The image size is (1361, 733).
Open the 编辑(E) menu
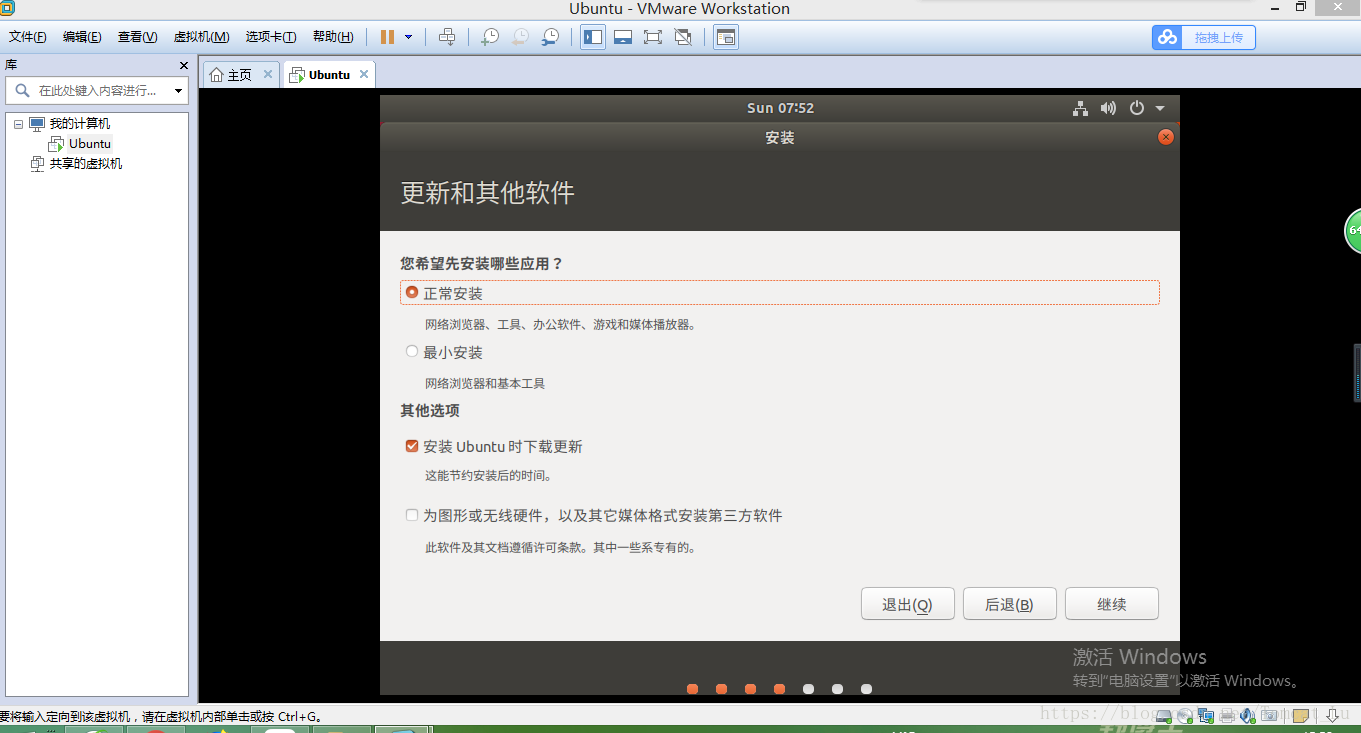coord(82,37)
